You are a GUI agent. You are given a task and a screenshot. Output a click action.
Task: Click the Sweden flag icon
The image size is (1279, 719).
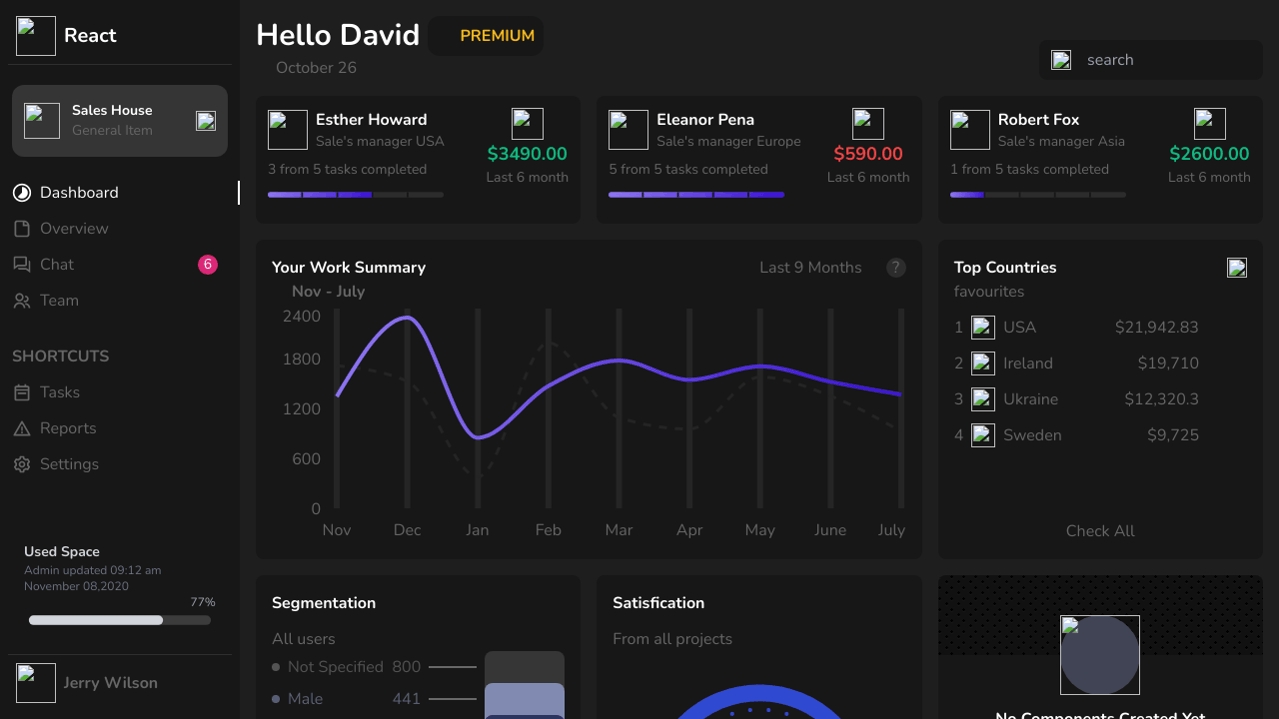click(983, 436)
